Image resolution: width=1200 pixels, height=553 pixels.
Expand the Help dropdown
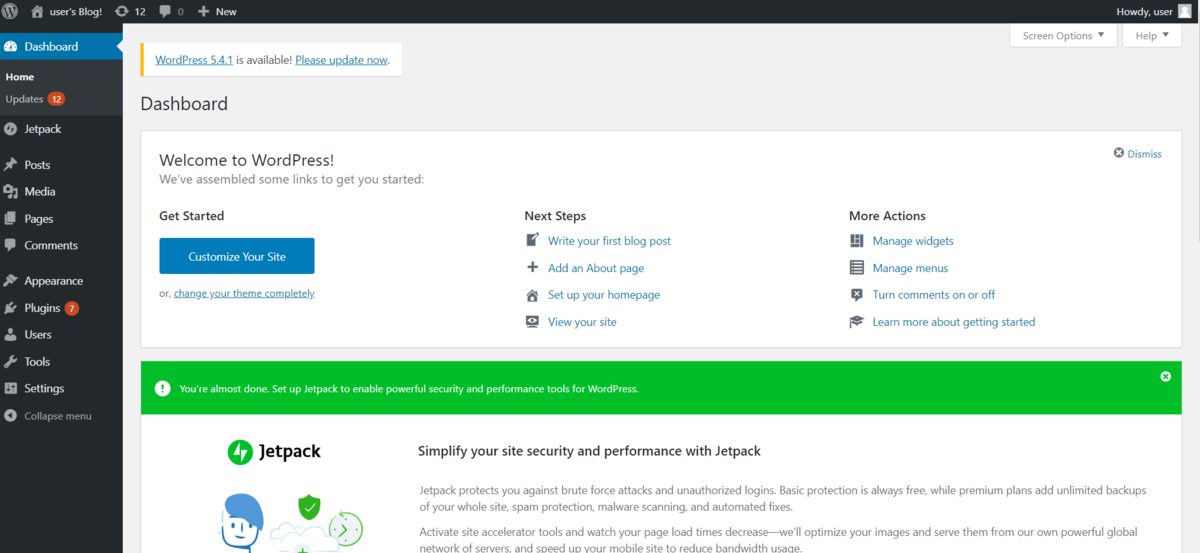pyautogui.click(x=1152, y=35)
